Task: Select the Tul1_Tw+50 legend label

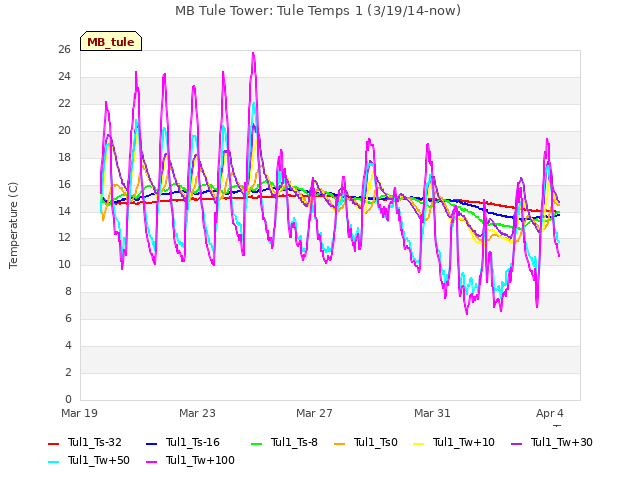Action: point(99,460)
